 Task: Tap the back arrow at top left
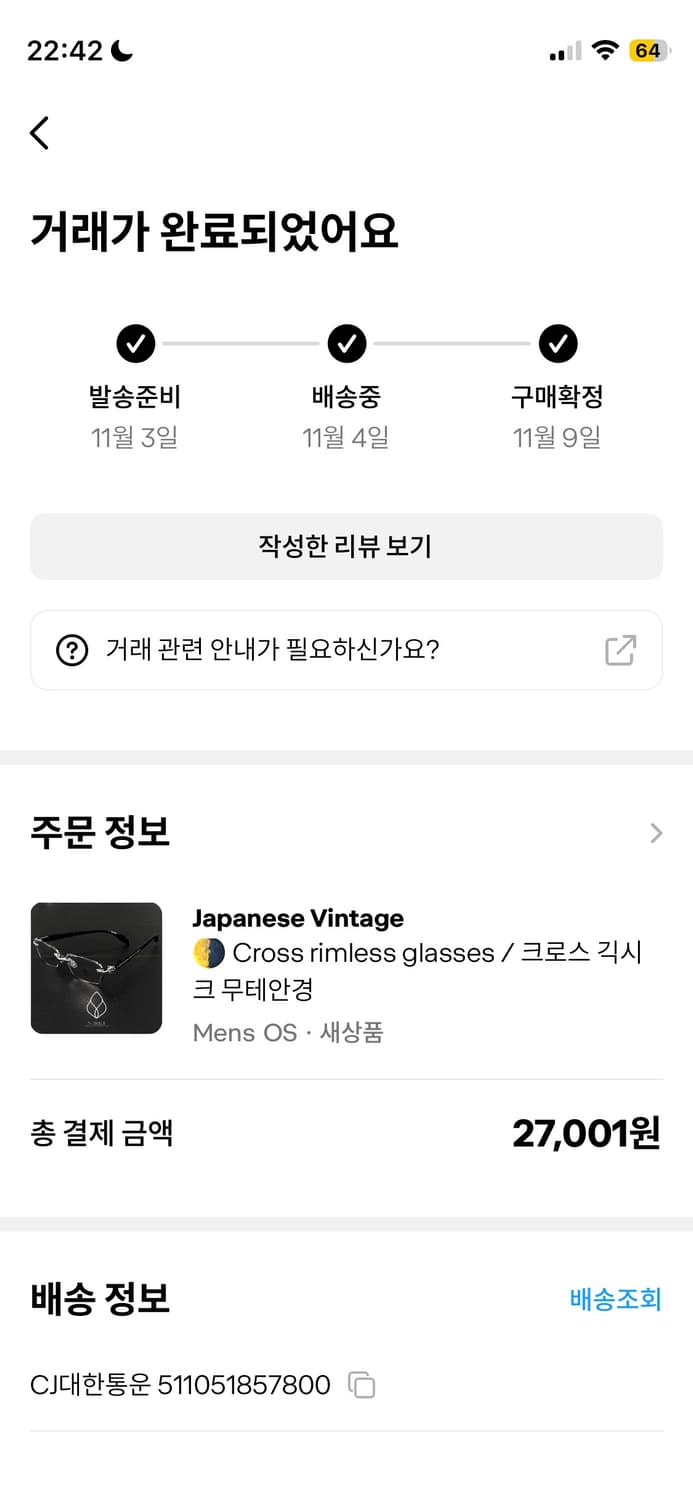click(39, 132)
